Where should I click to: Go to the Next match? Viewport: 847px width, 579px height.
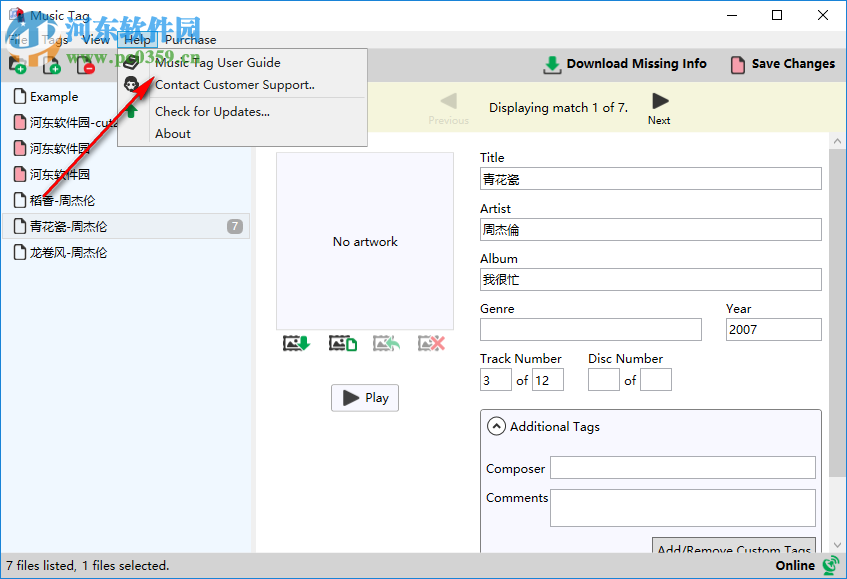(660, 109)
